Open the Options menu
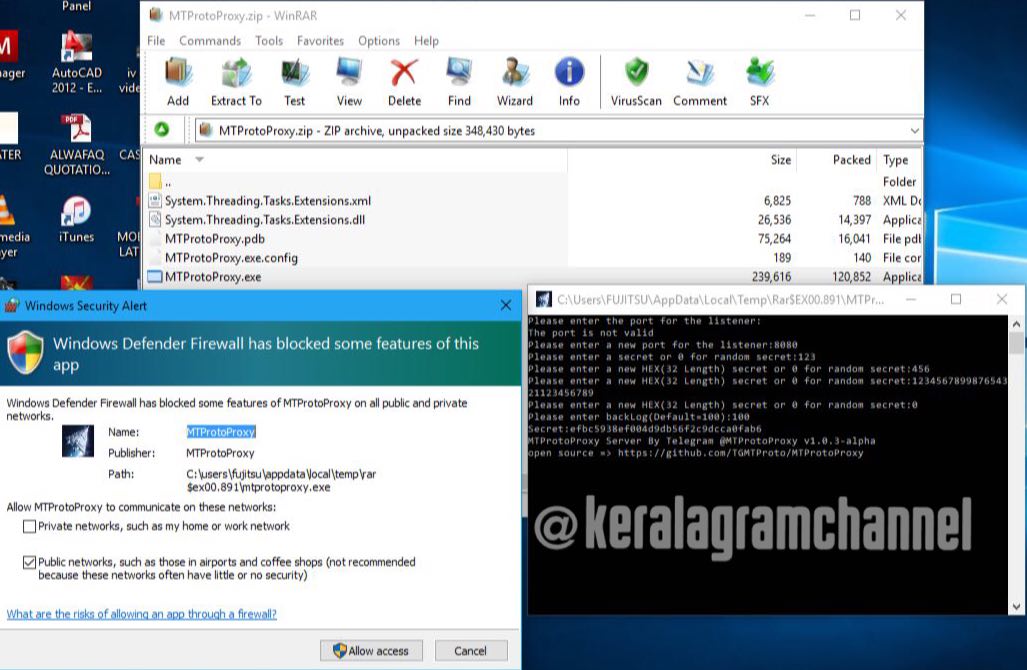The height and width of the screenshot is (670, 1027). point(379,41)
